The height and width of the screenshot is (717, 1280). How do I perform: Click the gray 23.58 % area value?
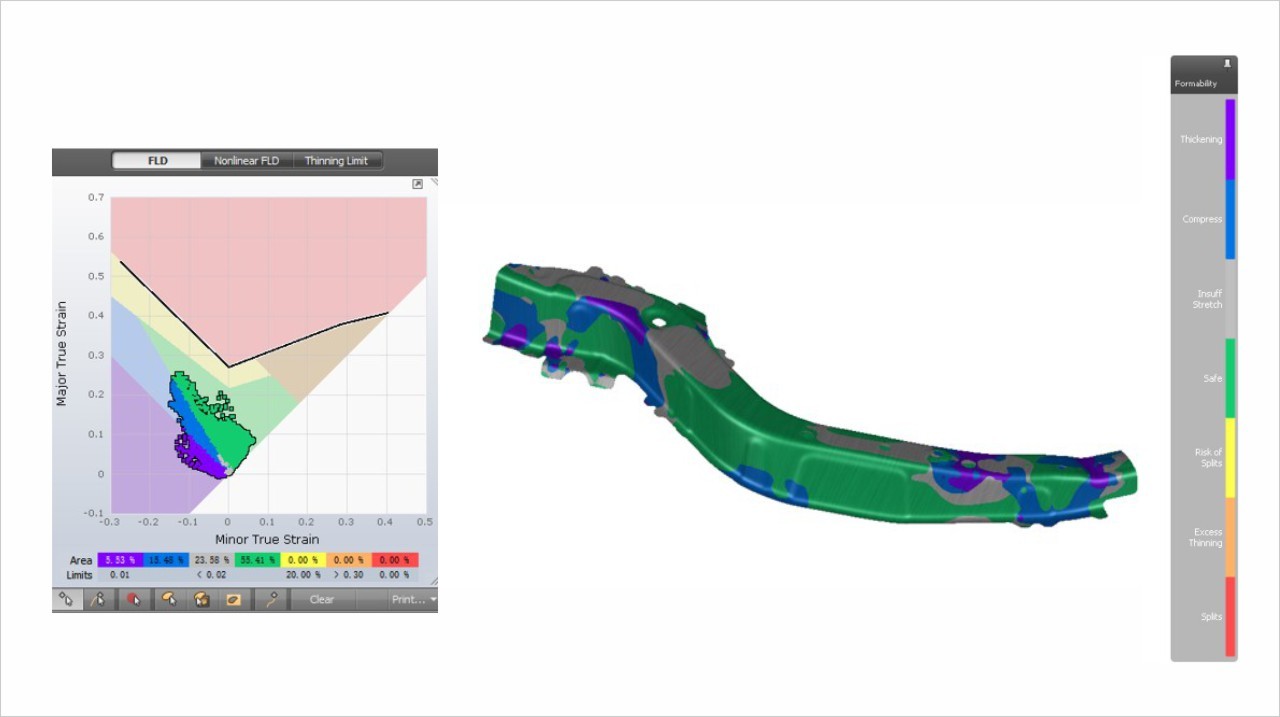pyautogui.click(x=211, y=560)
